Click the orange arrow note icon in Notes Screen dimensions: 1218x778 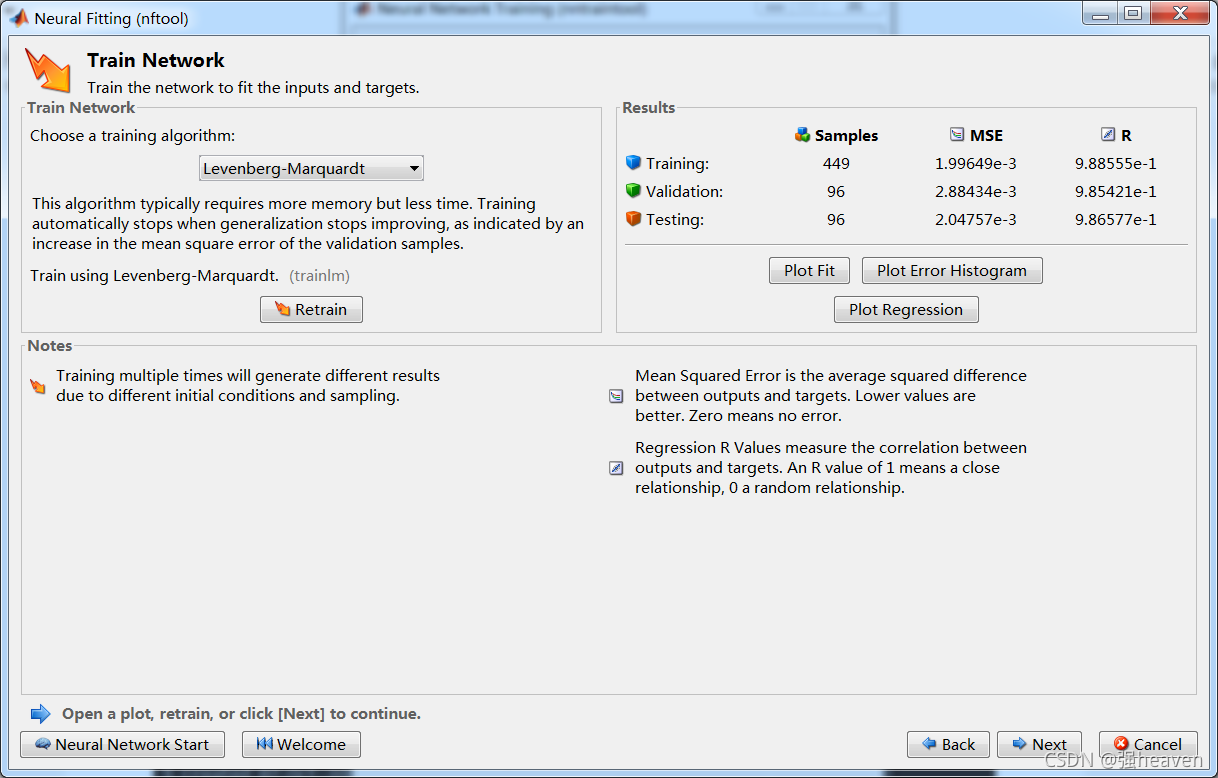38,386
